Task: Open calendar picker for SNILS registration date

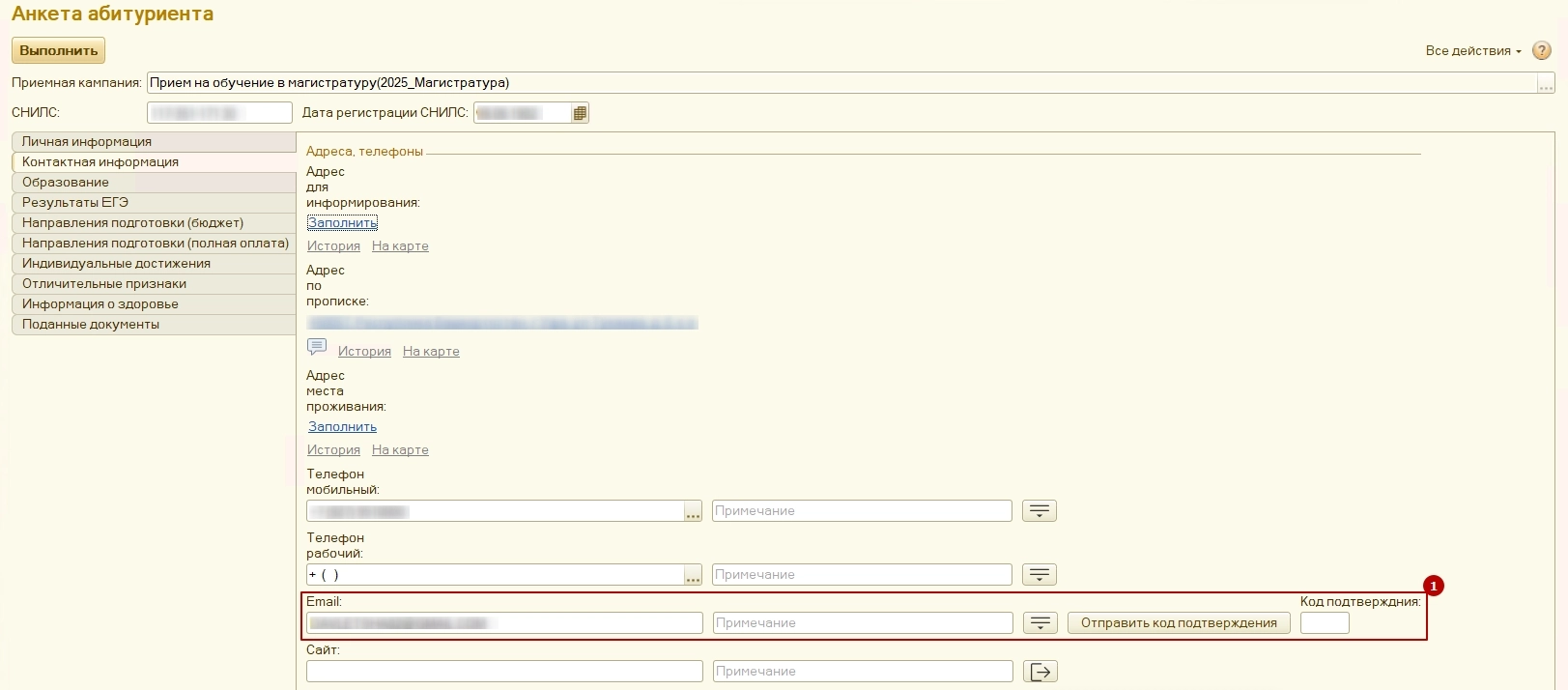Action: (x=580, y=113)
